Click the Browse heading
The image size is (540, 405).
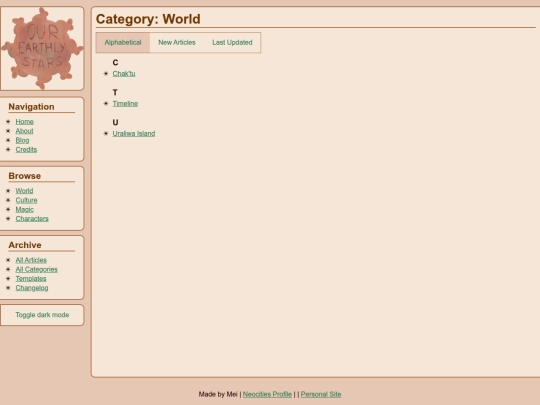24,176
